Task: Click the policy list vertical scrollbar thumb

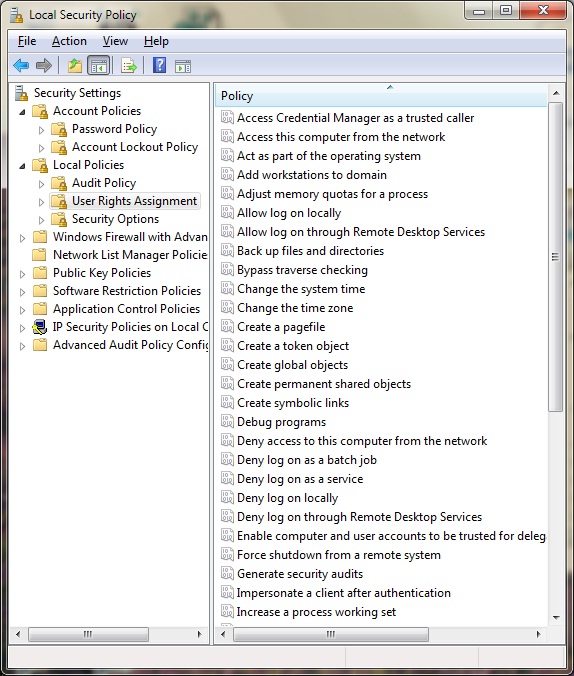Action: point(555,257)
